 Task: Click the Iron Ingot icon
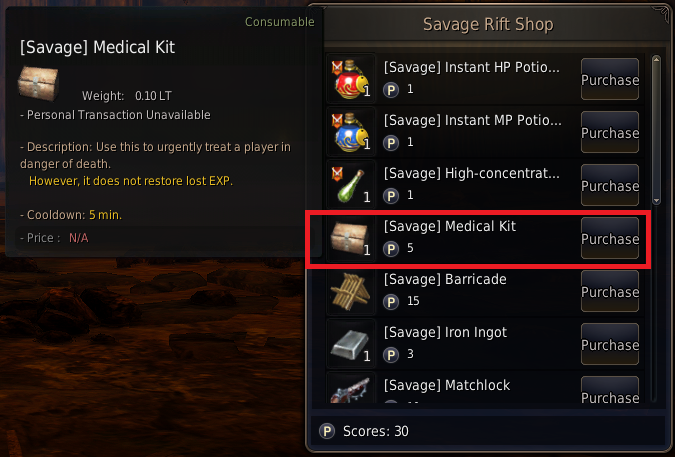pos(351,343)
